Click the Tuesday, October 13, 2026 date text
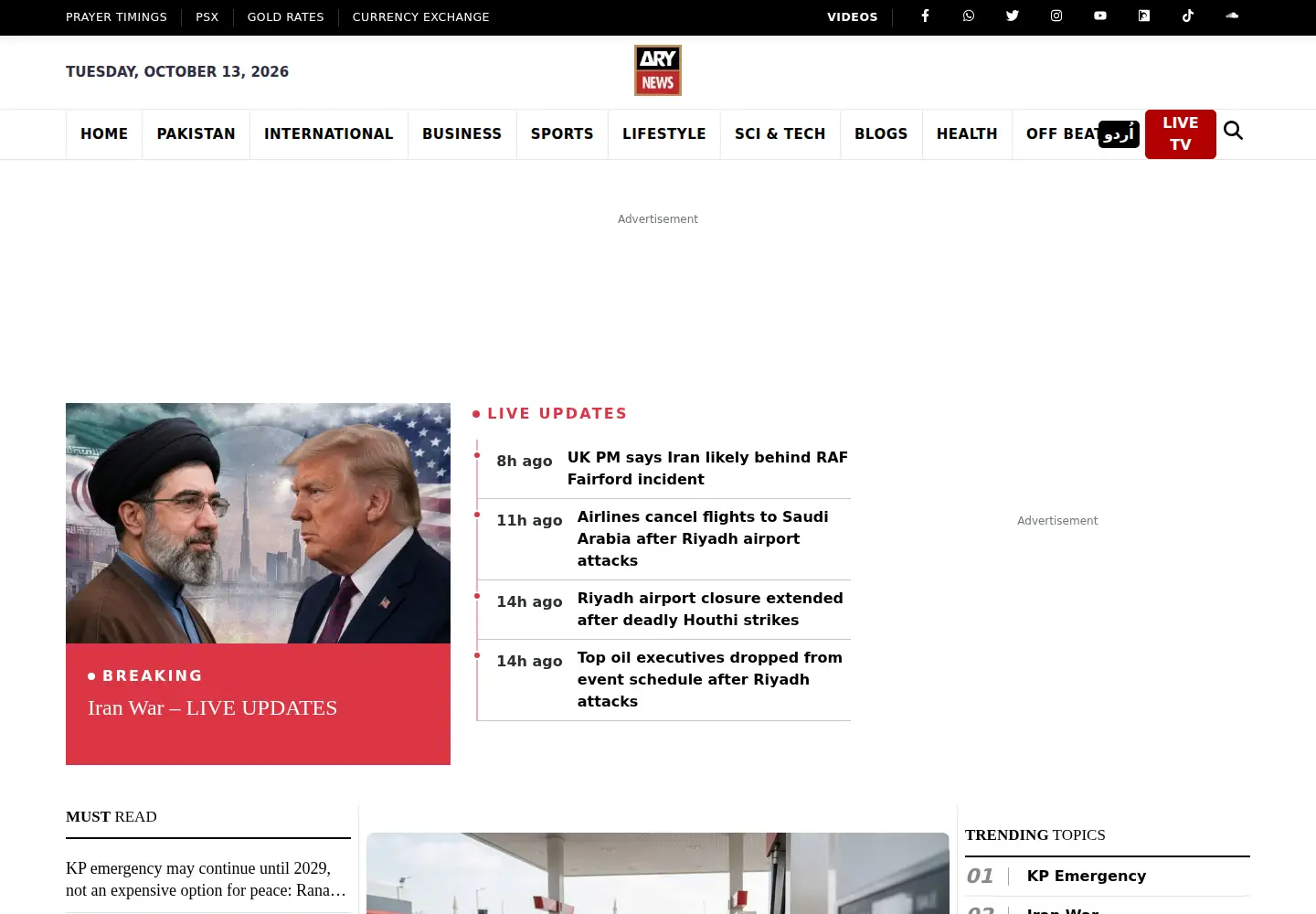 coord(177,71)
